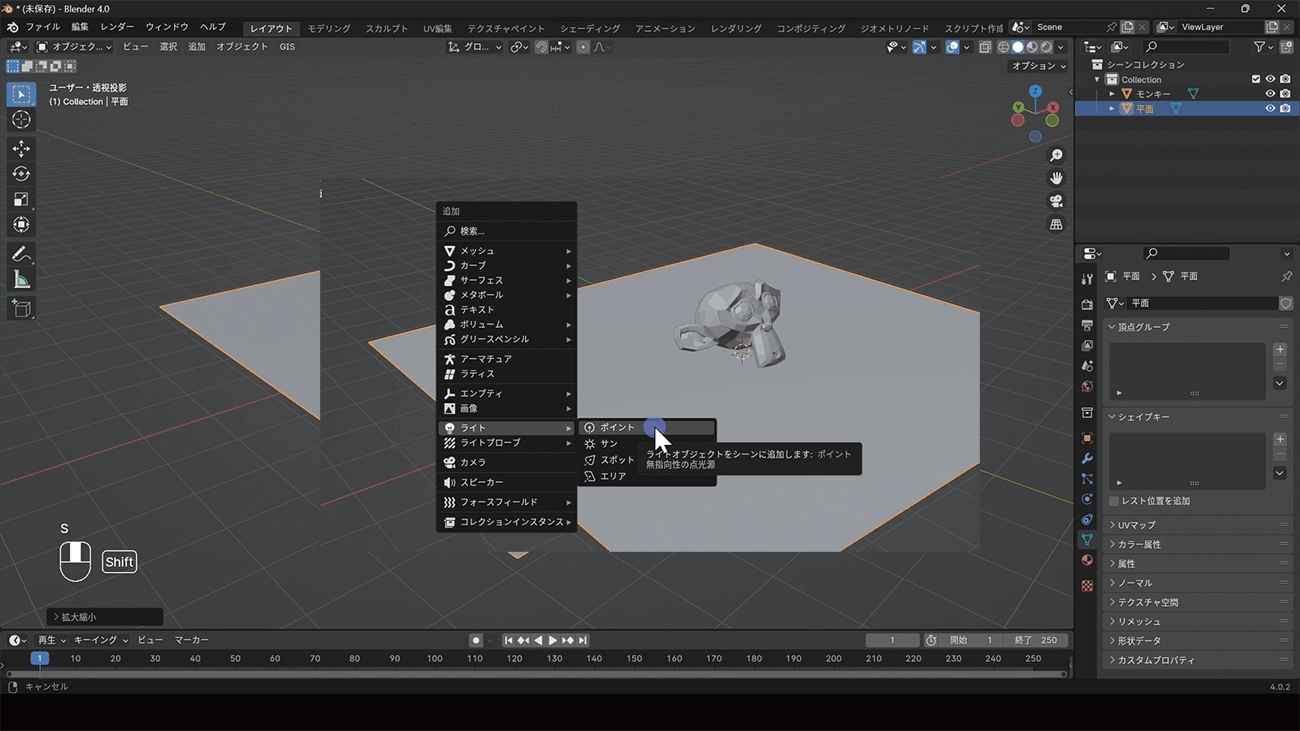Select the Scale tool
This screenshot has height=731, width=1300.
21,200
